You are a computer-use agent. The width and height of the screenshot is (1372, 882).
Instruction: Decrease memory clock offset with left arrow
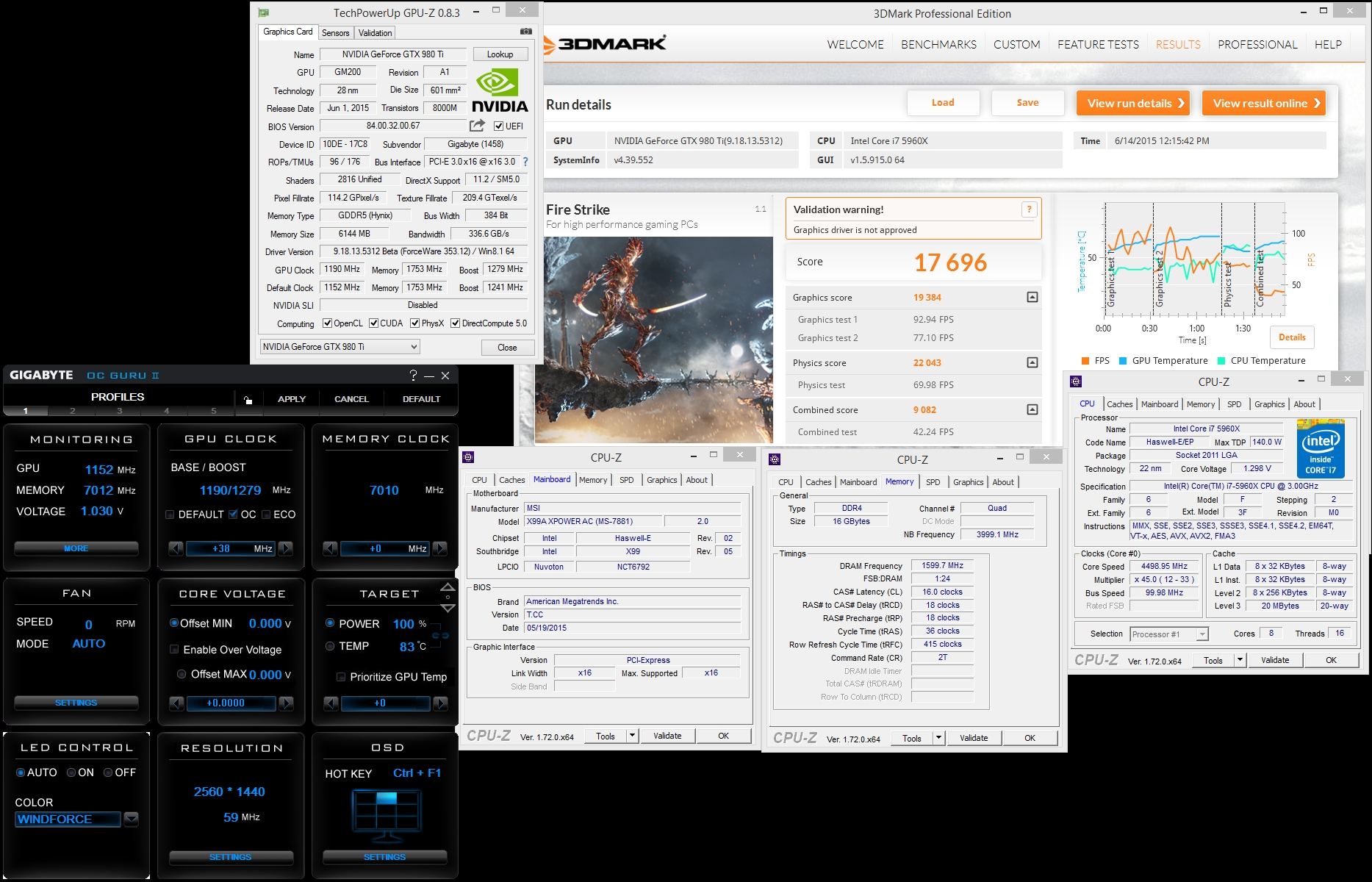[x=330, y=548]
